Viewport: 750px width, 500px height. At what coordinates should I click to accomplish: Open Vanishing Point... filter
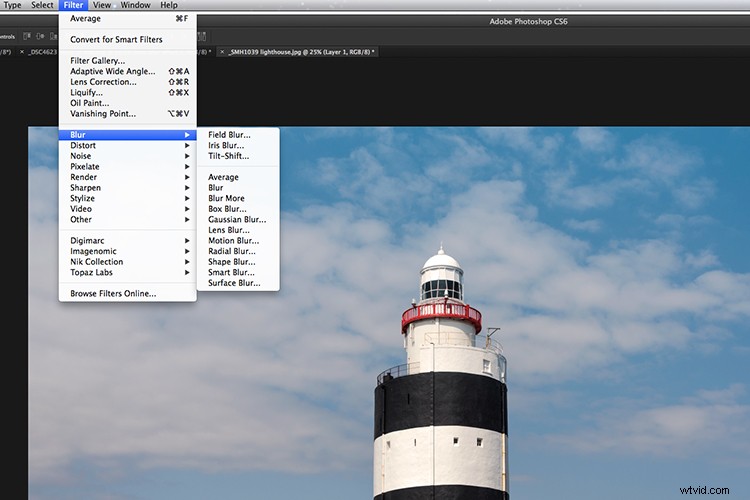click(x=128, y=113)
